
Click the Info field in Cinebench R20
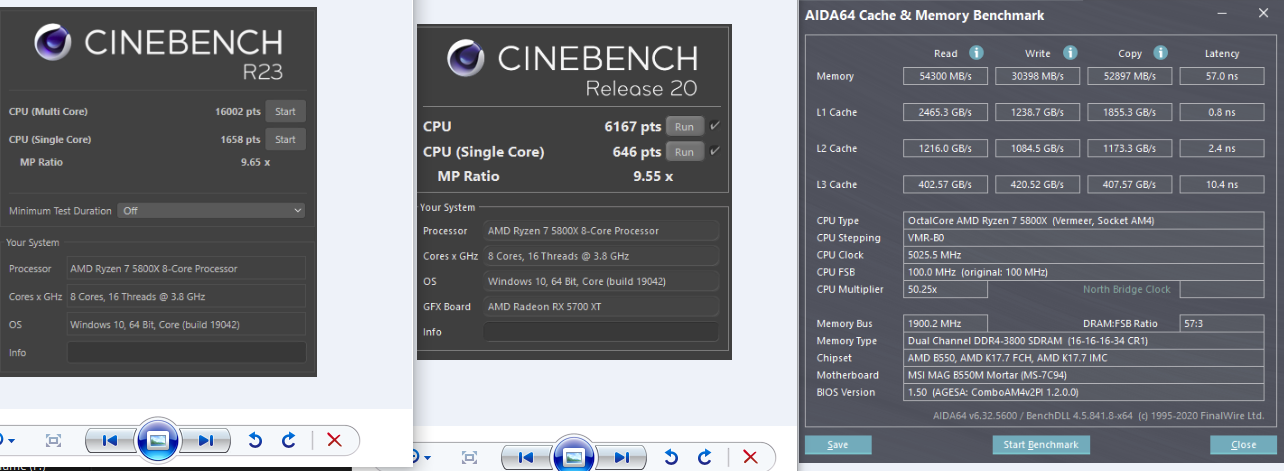click(x=601, y=332)
